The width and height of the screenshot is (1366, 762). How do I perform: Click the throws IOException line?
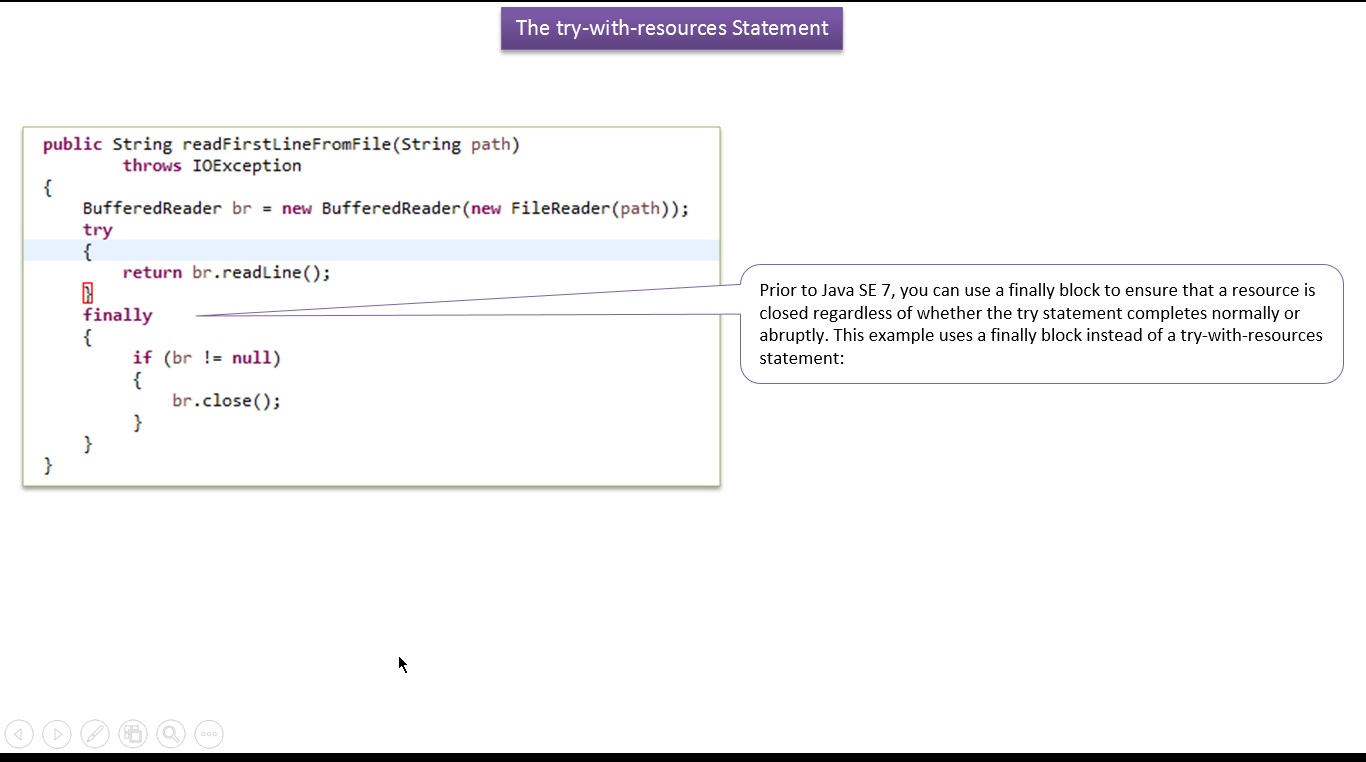212,166
